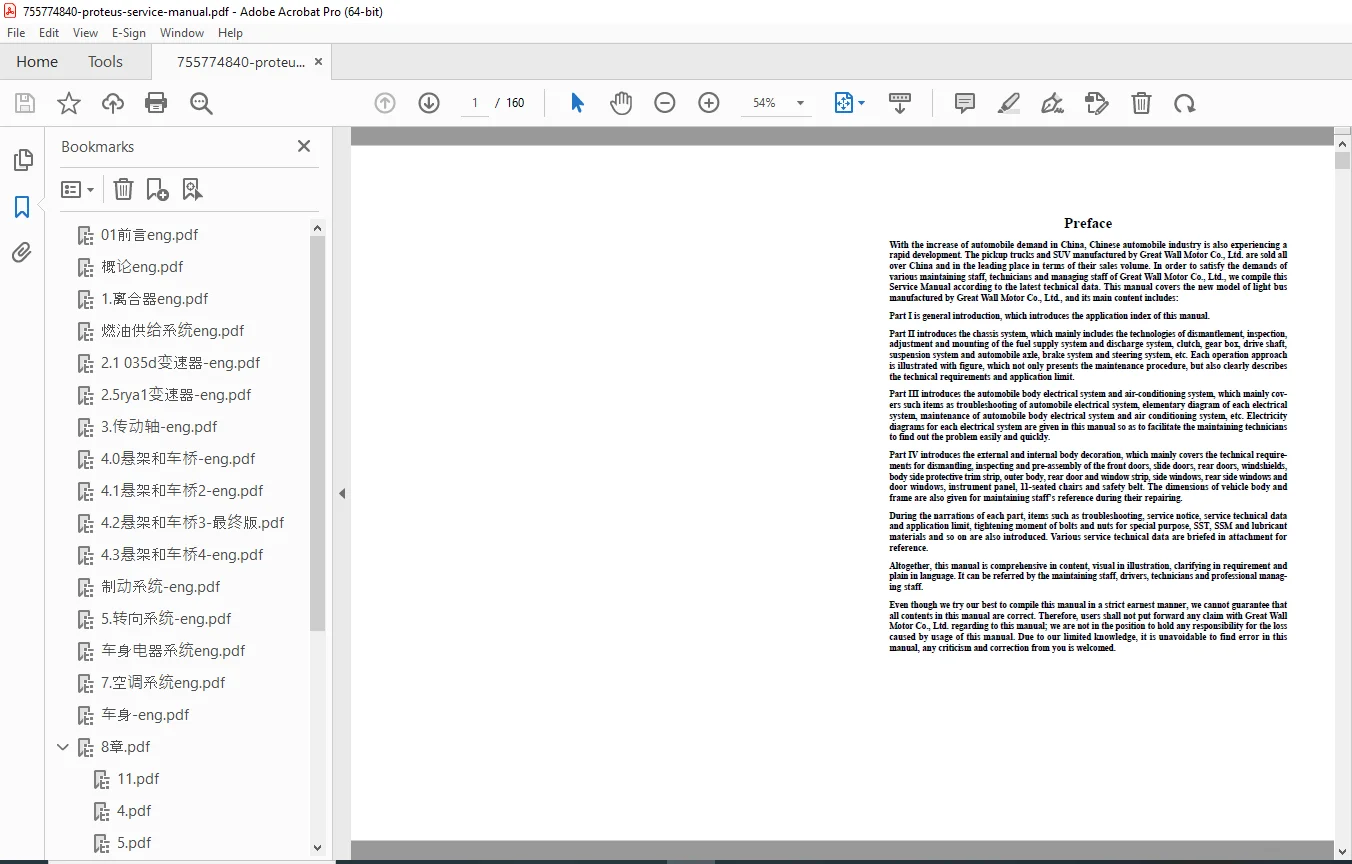
Task: Open bookmark 2.5rya1变速器-eng.pdf
Action: (x=176, y=395)
